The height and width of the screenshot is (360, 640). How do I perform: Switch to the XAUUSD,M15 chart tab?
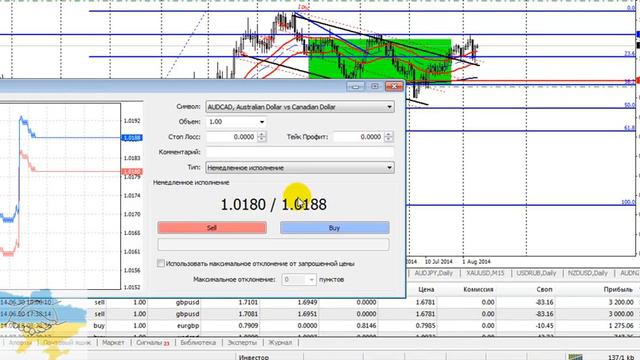coord(485,273)
